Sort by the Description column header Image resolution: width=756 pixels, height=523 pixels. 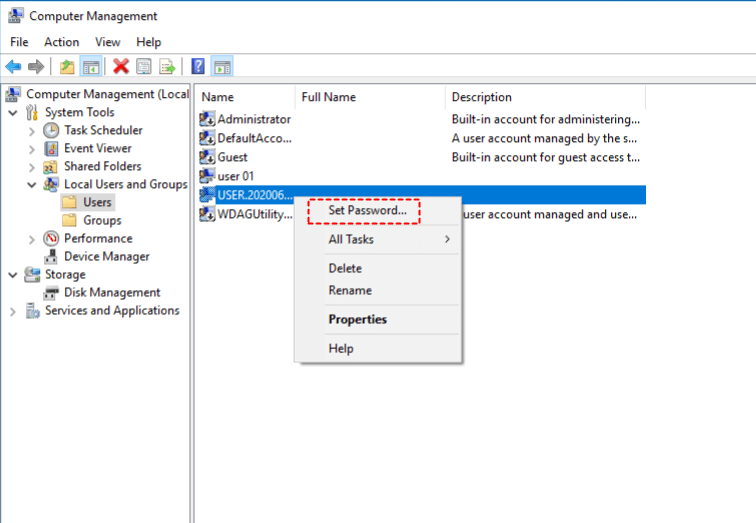click(546, 97)
